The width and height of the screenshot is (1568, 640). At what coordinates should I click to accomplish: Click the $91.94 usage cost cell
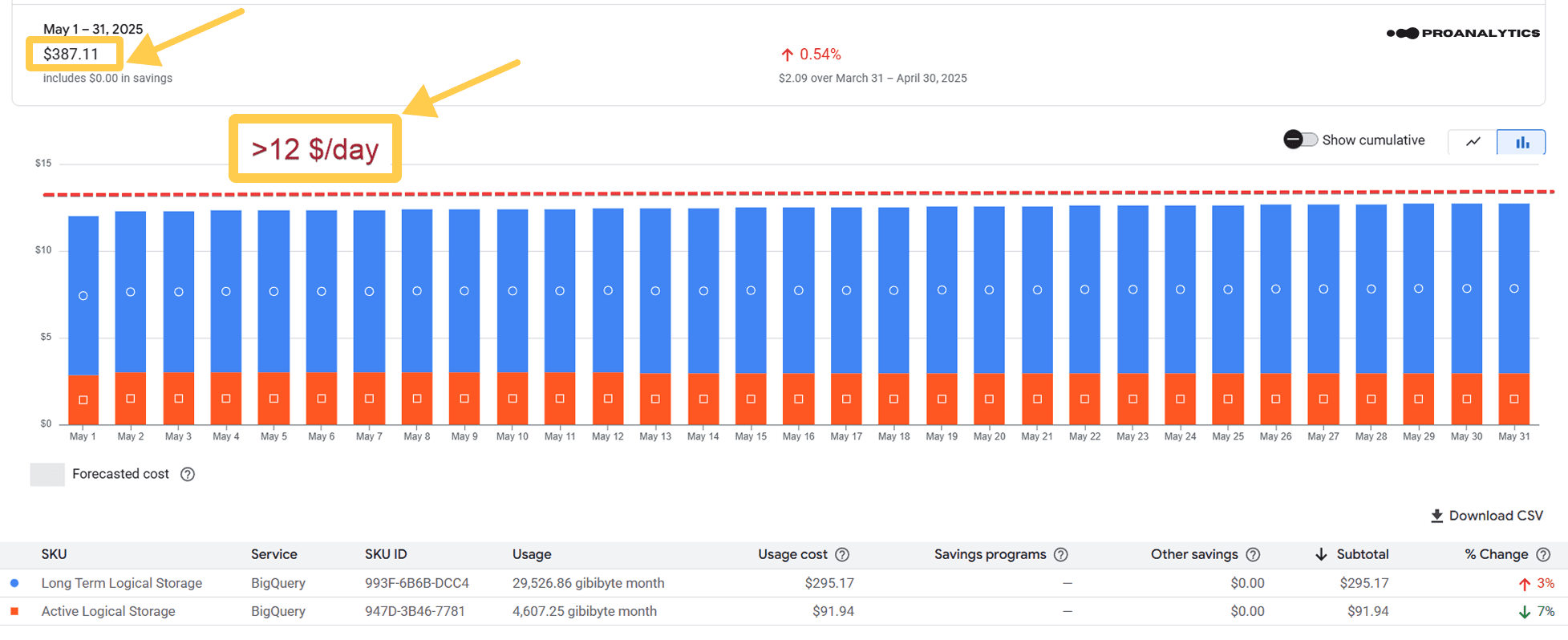[x=833, y=611]
